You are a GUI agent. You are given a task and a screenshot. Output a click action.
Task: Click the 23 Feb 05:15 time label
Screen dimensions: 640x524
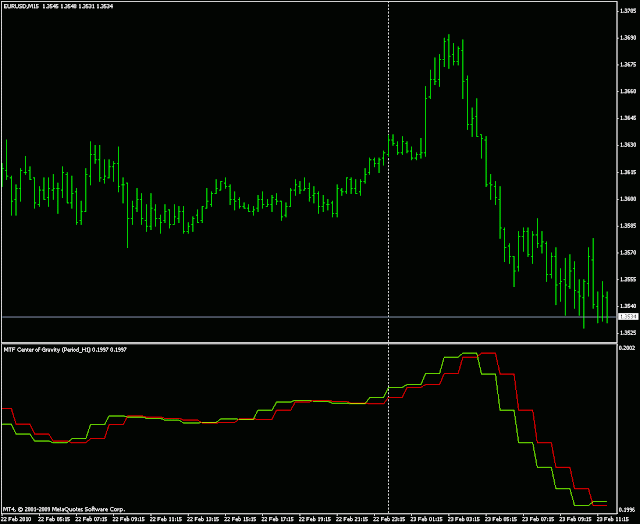pyautogui.click(x=499, y=520)
